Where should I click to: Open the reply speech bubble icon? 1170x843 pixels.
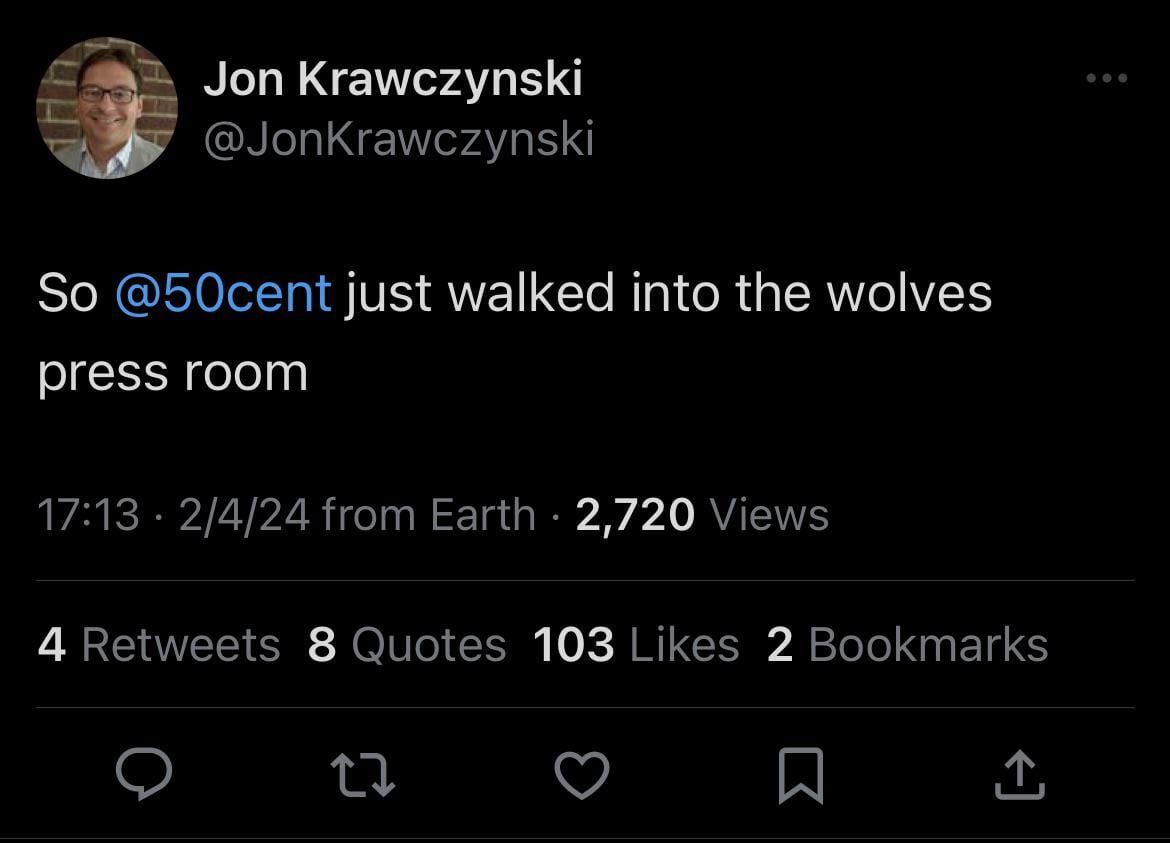[x=144, y=775]
